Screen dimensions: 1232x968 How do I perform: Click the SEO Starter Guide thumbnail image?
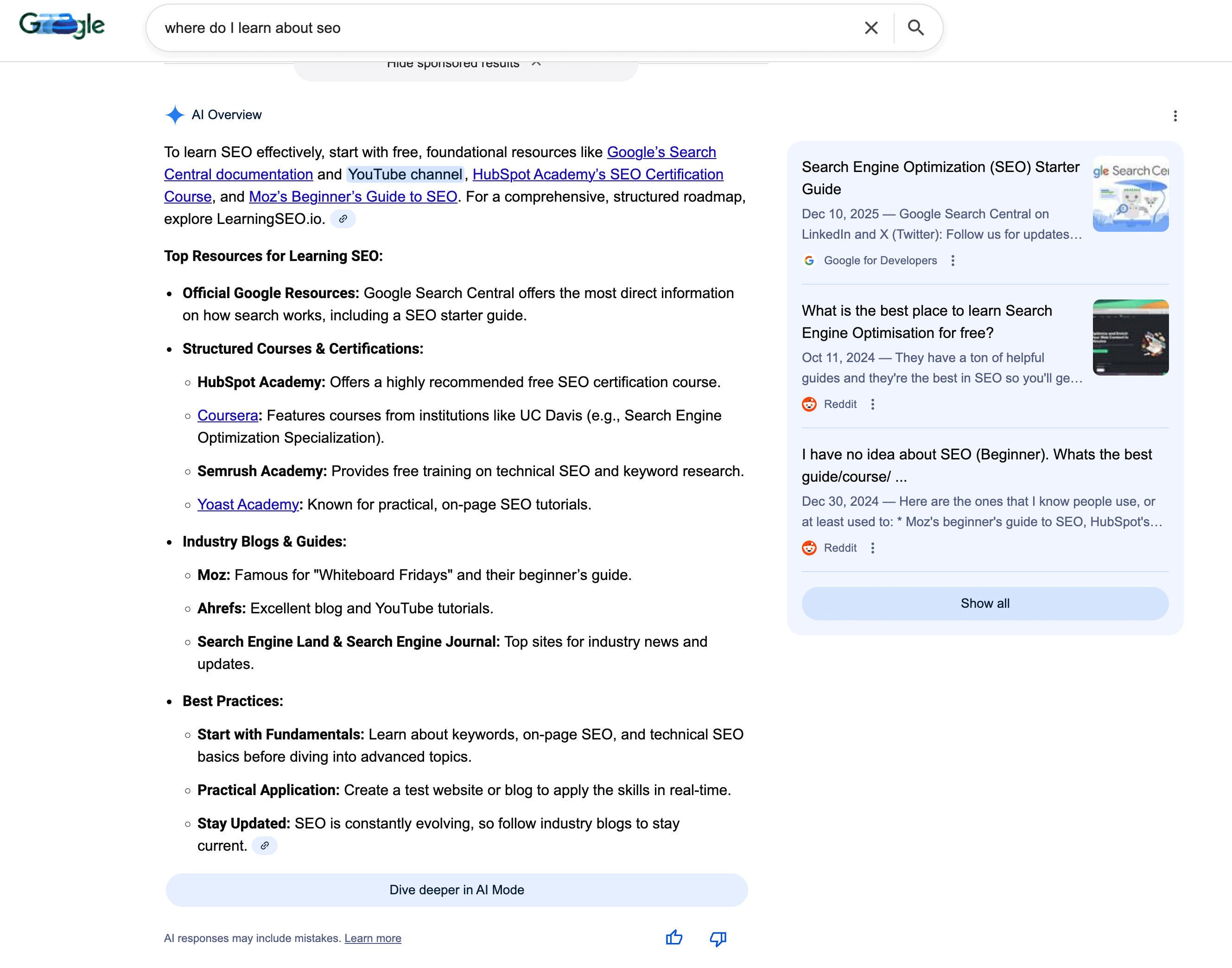point(1130,193)
